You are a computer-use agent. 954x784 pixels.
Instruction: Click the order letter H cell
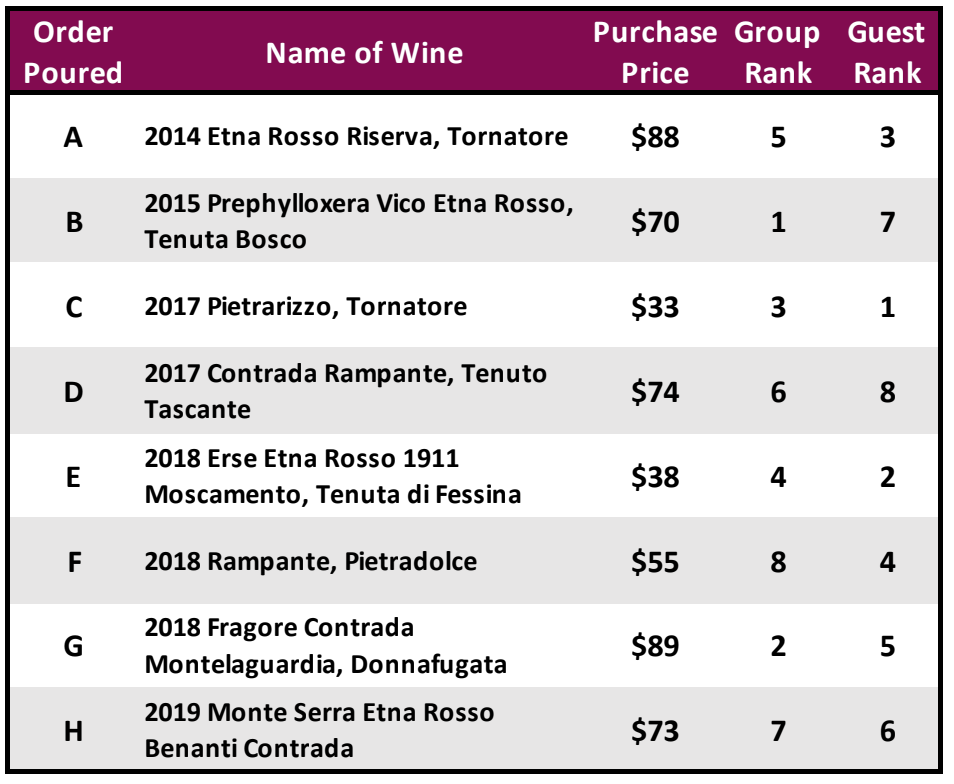pyautogui.click(x=74, y=731)
